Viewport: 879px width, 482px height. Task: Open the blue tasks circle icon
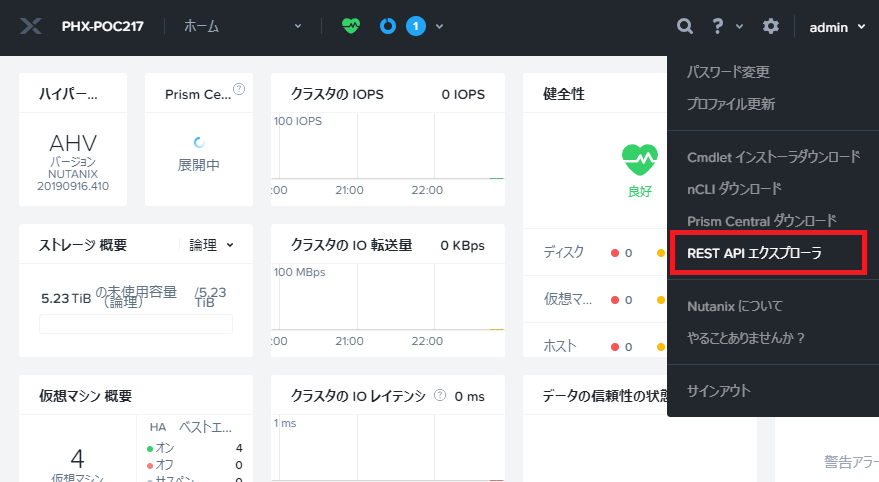[388, 26]
